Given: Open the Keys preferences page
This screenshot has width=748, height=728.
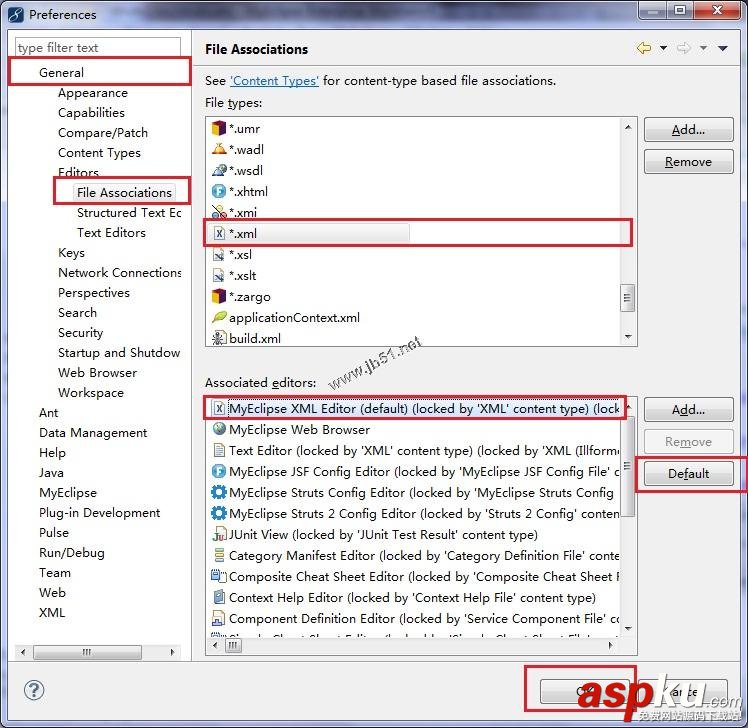Looking at the screenshot, I should tap(72, 252).
